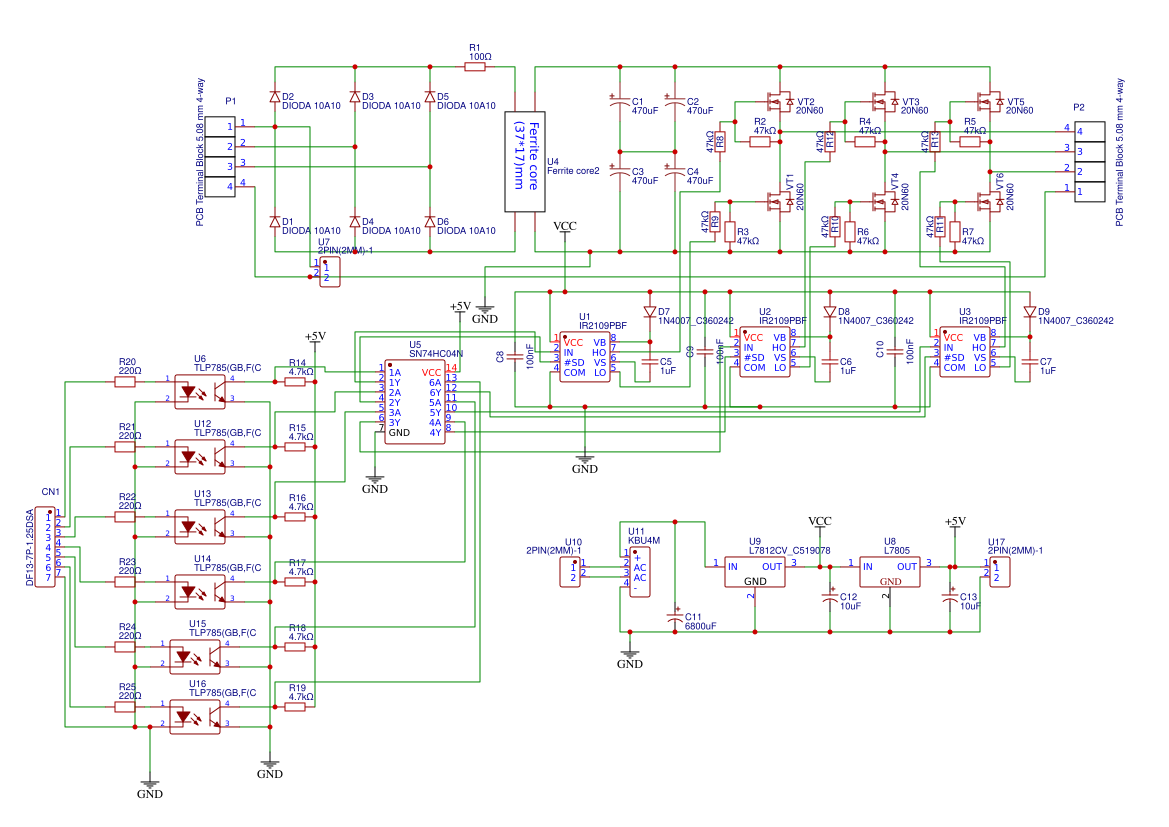Image resolution: width=1169 pixels, height=827 pixels.
Task: Click the CN1 DF13-7P connector symbol
Action: pos(46,546)
